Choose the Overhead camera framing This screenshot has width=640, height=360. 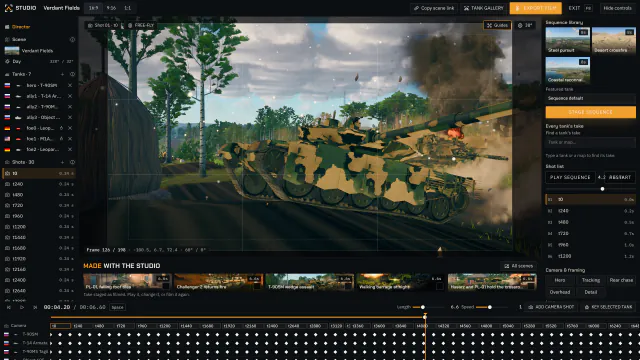coord(560,292)
